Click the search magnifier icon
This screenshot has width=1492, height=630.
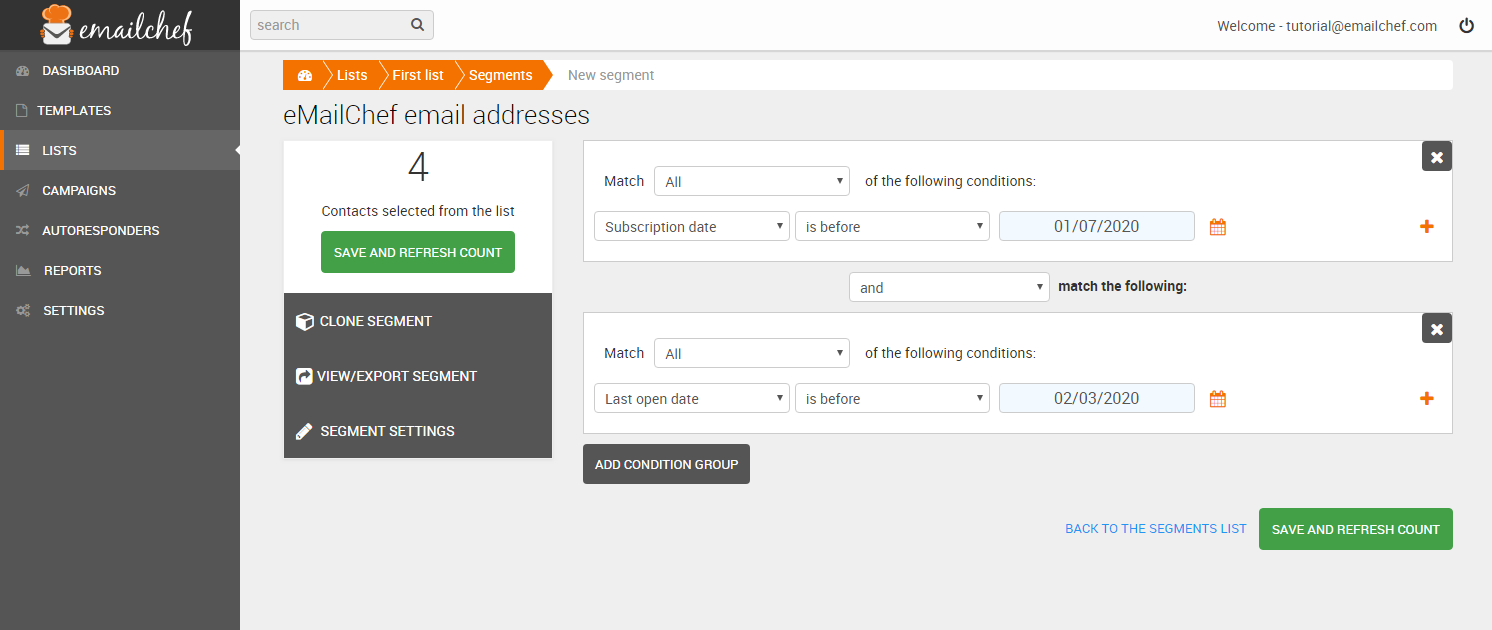pos(417,25)
